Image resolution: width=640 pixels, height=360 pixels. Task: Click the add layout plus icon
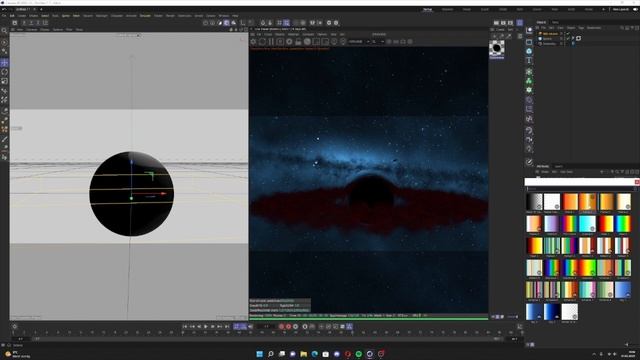(x=603, y=9)
